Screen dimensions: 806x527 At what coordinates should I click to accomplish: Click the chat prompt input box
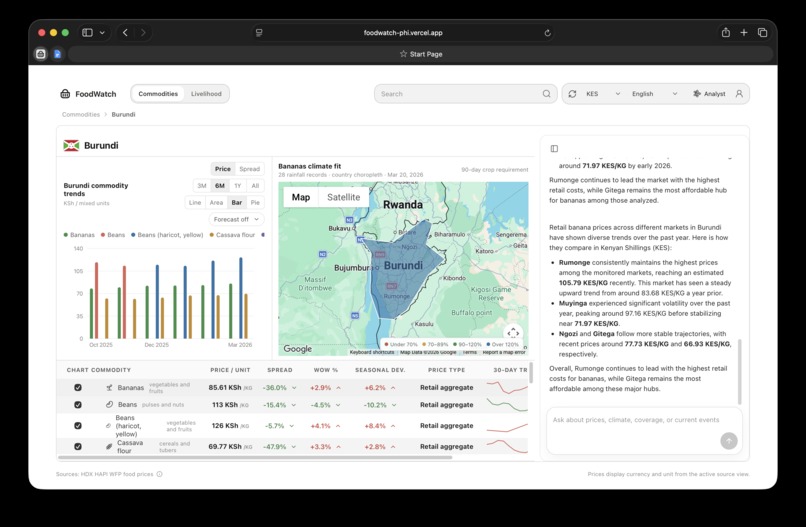click(644, 431)
